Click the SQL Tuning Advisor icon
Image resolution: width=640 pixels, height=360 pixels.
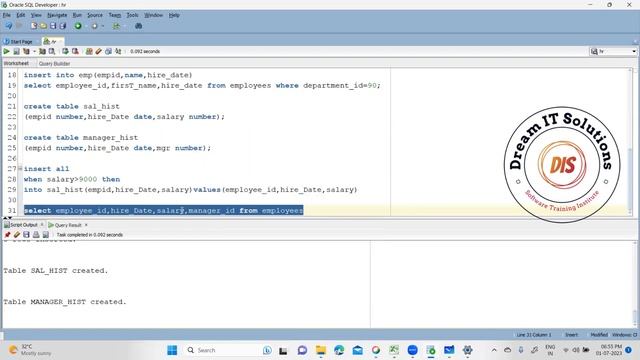pos(52,51)
